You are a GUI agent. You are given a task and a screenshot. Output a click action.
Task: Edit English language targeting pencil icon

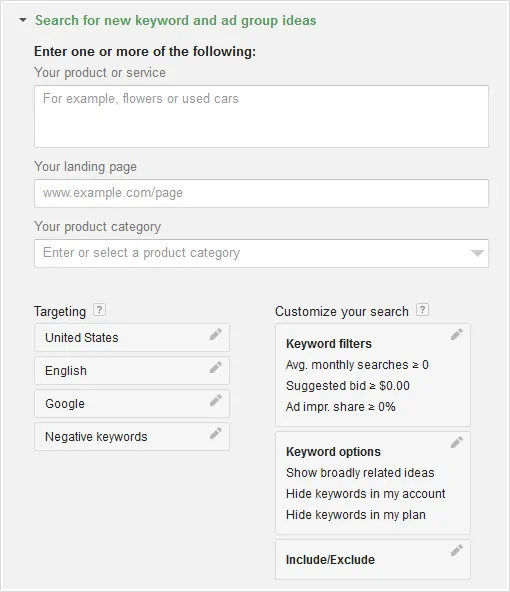216,367
